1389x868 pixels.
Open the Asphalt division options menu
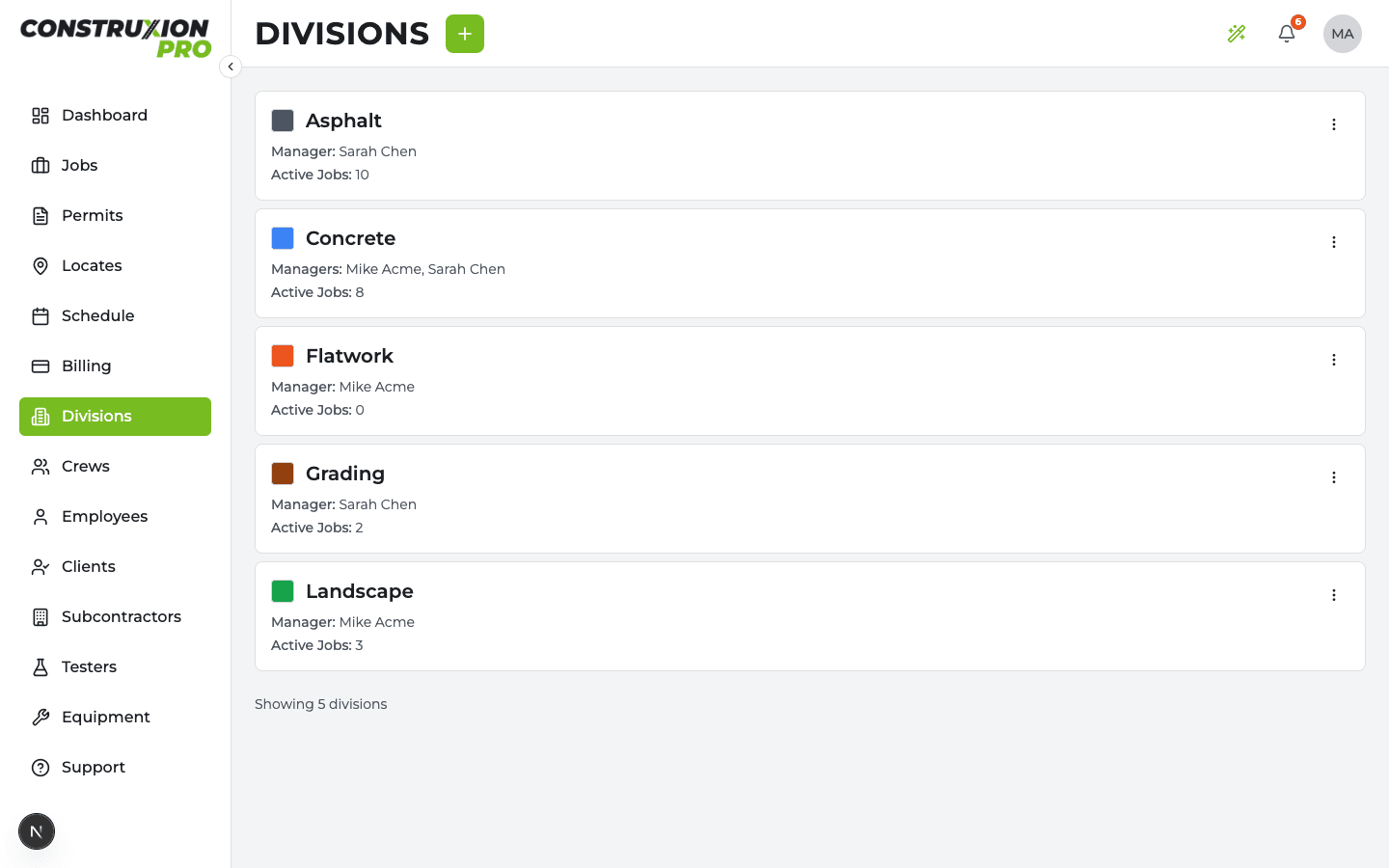tap(1334, 124)
